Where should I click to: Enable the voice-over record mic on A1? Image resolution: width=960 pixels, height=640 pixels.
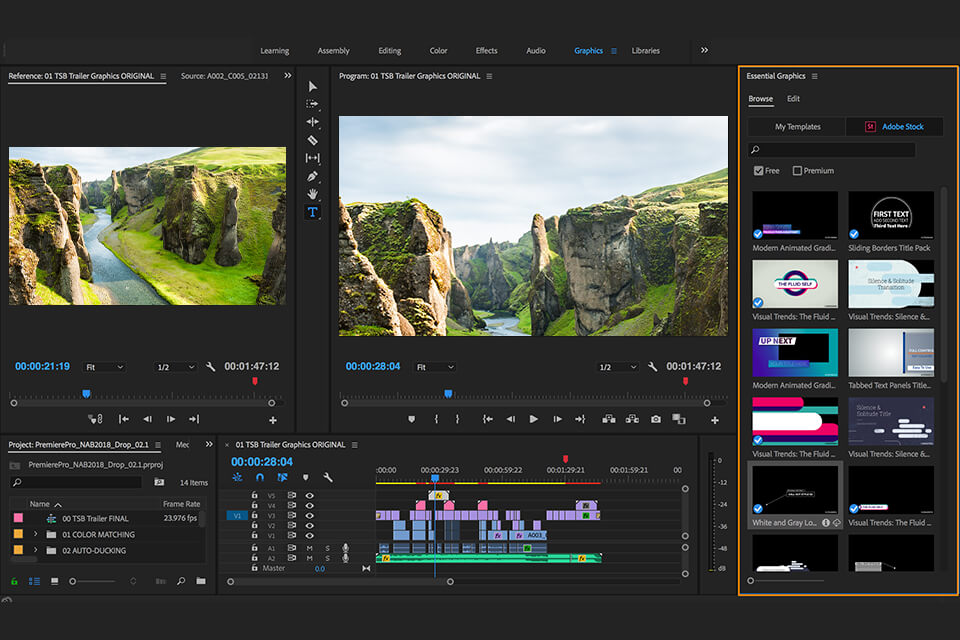(346, 548)
